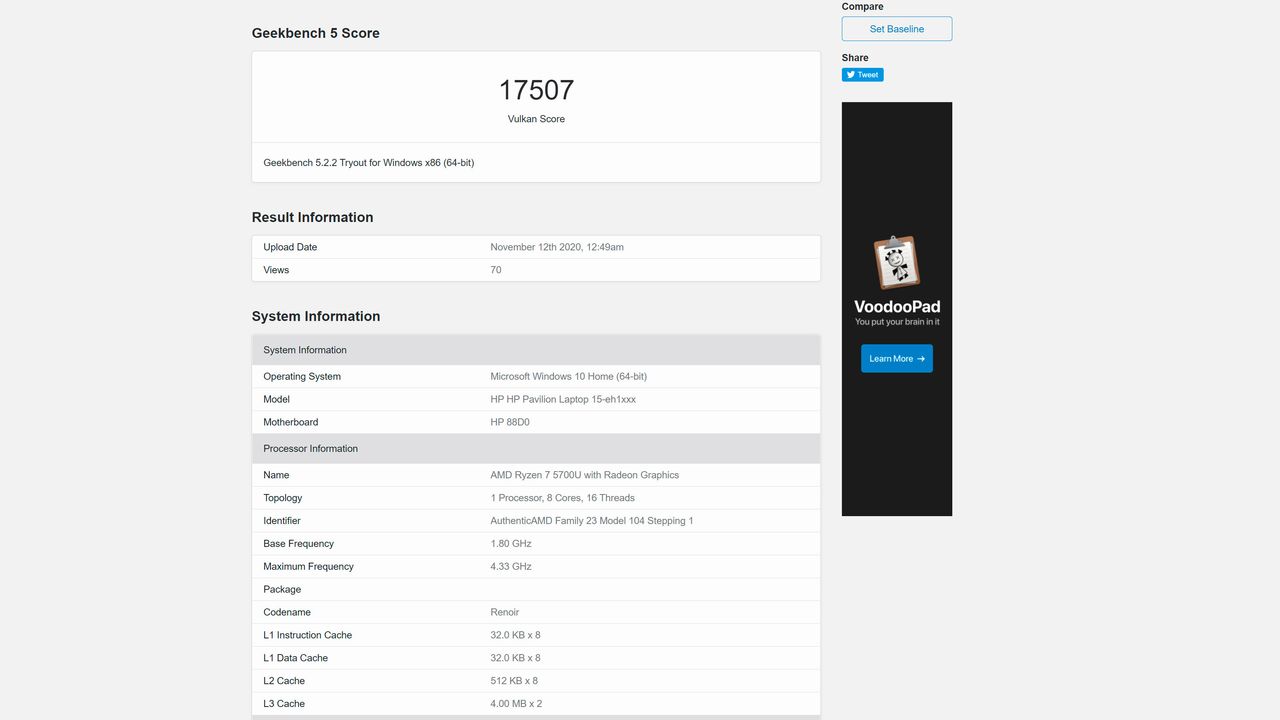Select motherboard value HP 88D0

(x=510, y=423)
